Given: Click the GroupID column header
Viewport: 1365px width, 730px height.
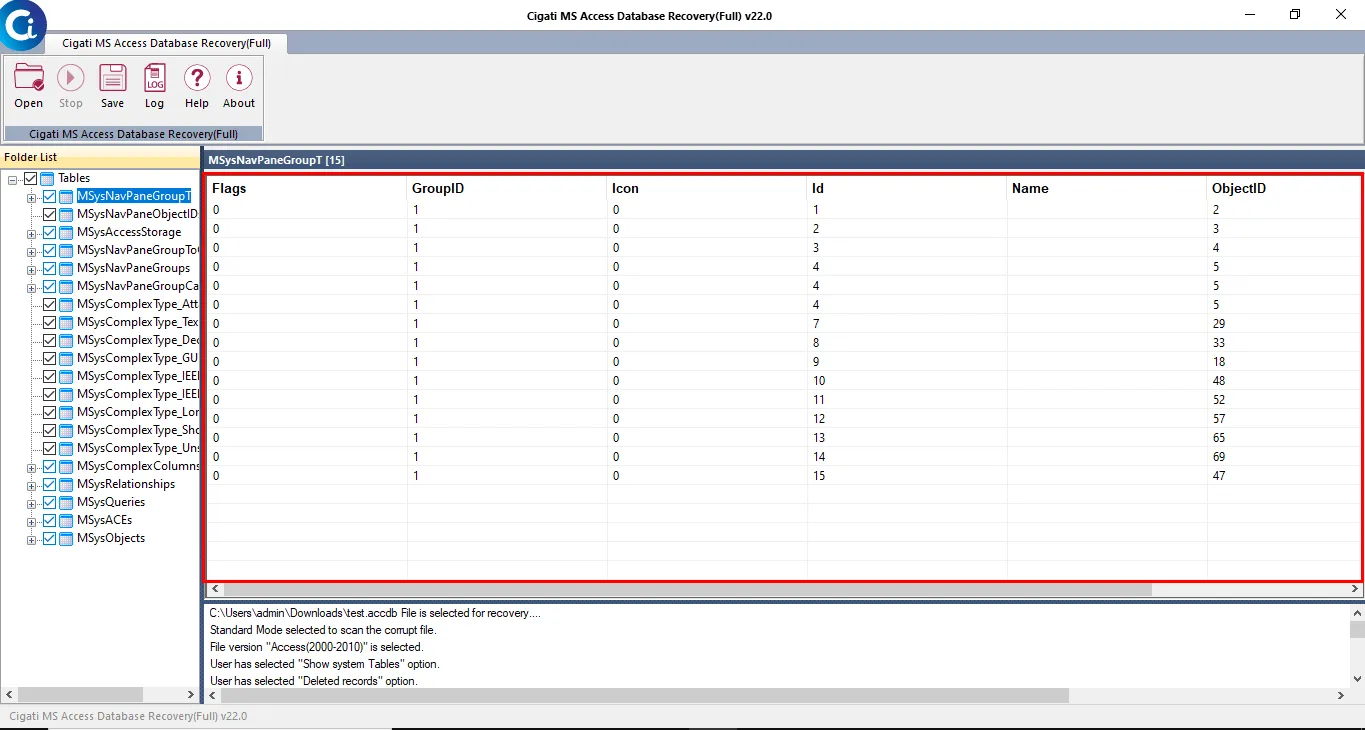Looking at the screenshot, I should 507,188.
